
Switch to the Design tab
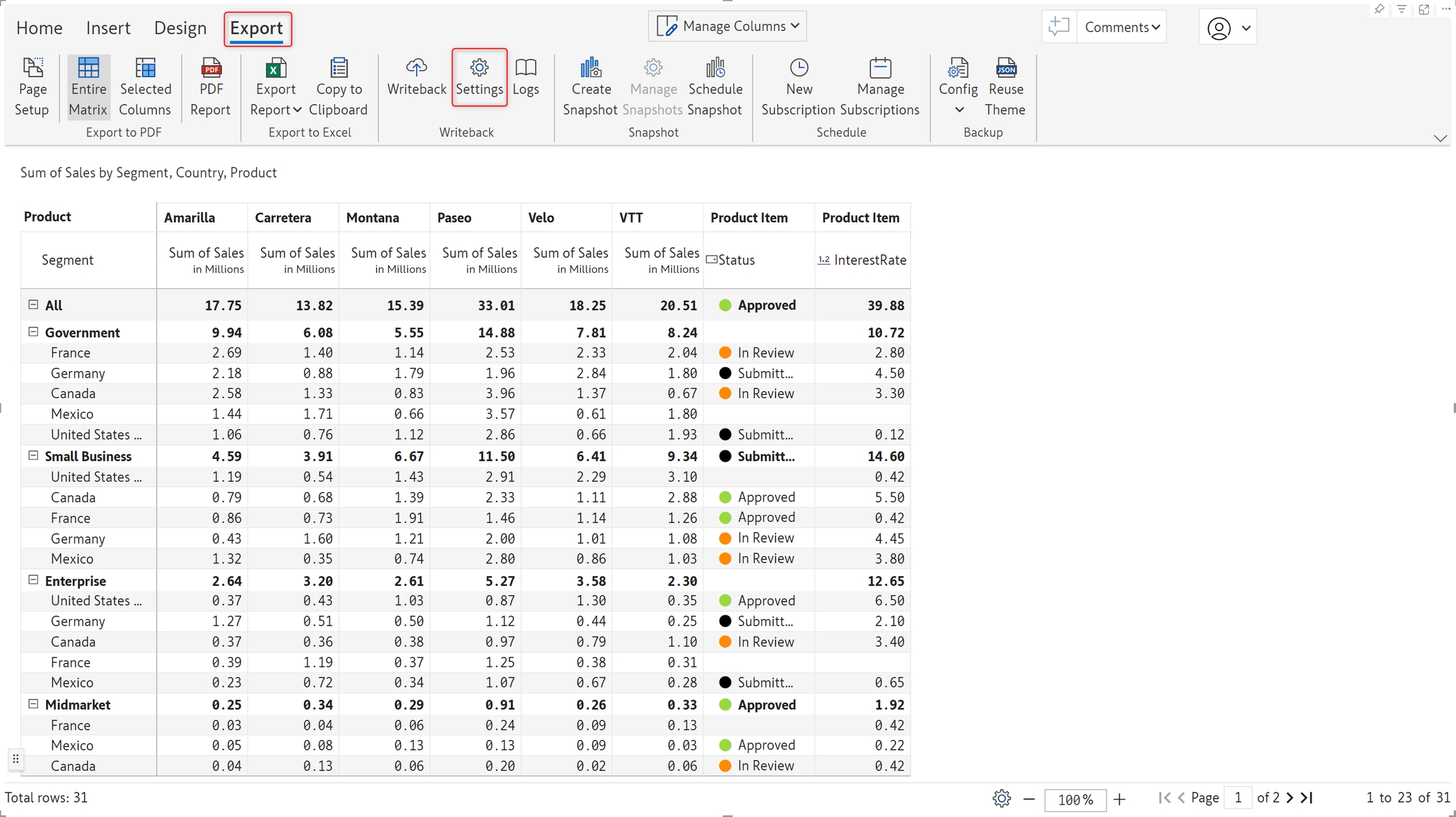(x=180, y=28)
